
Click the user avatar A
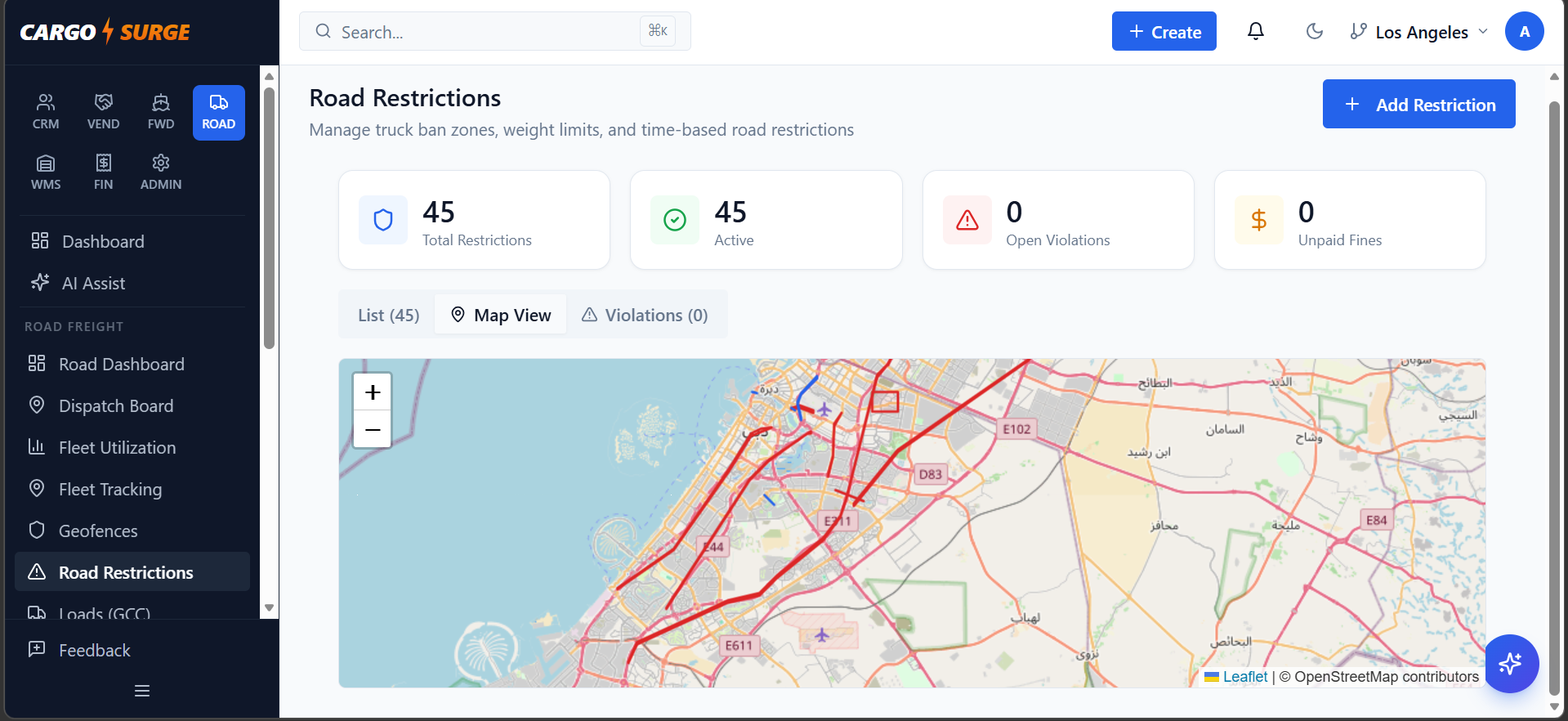[x=1525, y=32]
